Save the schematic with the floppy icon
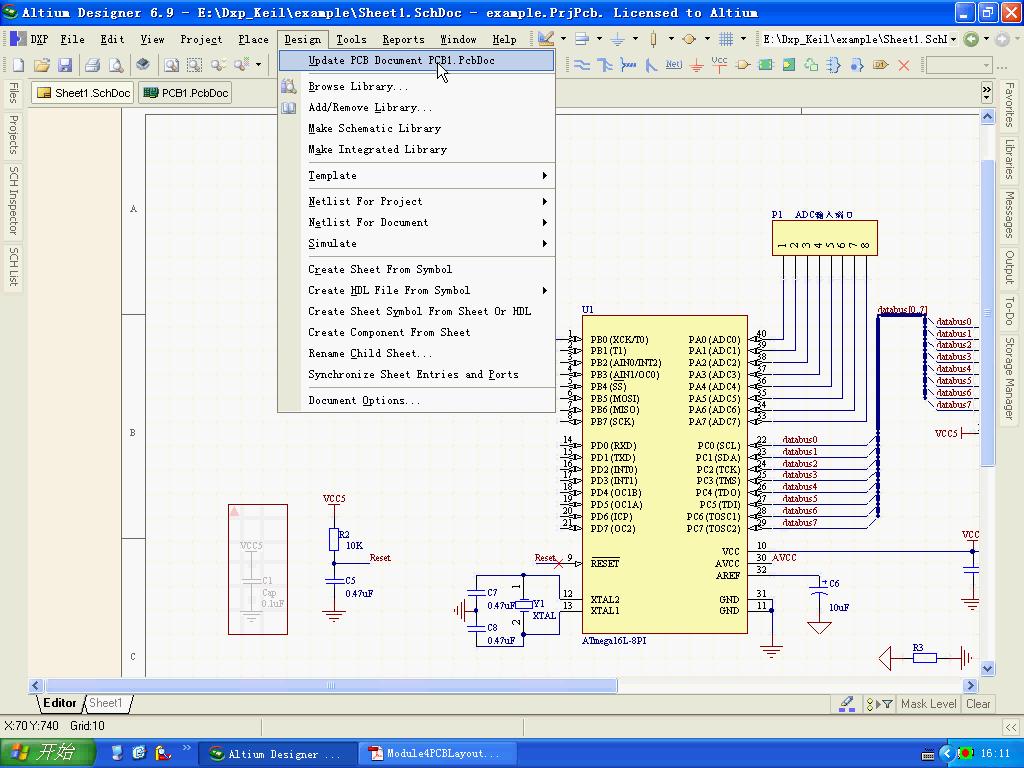Screen dimensions: 1024x768 [65, 65]
